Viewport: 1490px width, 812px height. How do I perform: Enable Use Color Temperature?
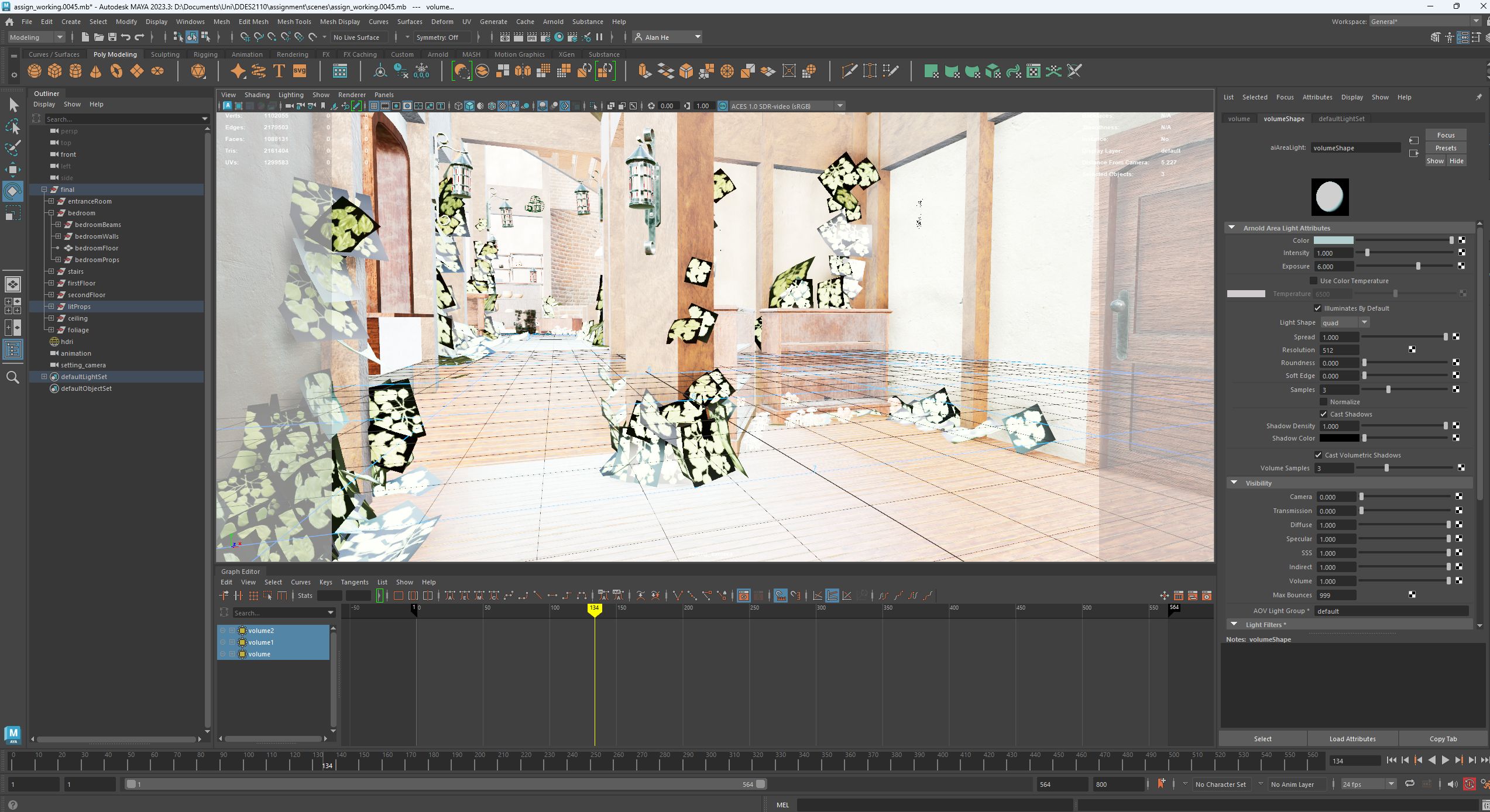(x=1314, y=281)
